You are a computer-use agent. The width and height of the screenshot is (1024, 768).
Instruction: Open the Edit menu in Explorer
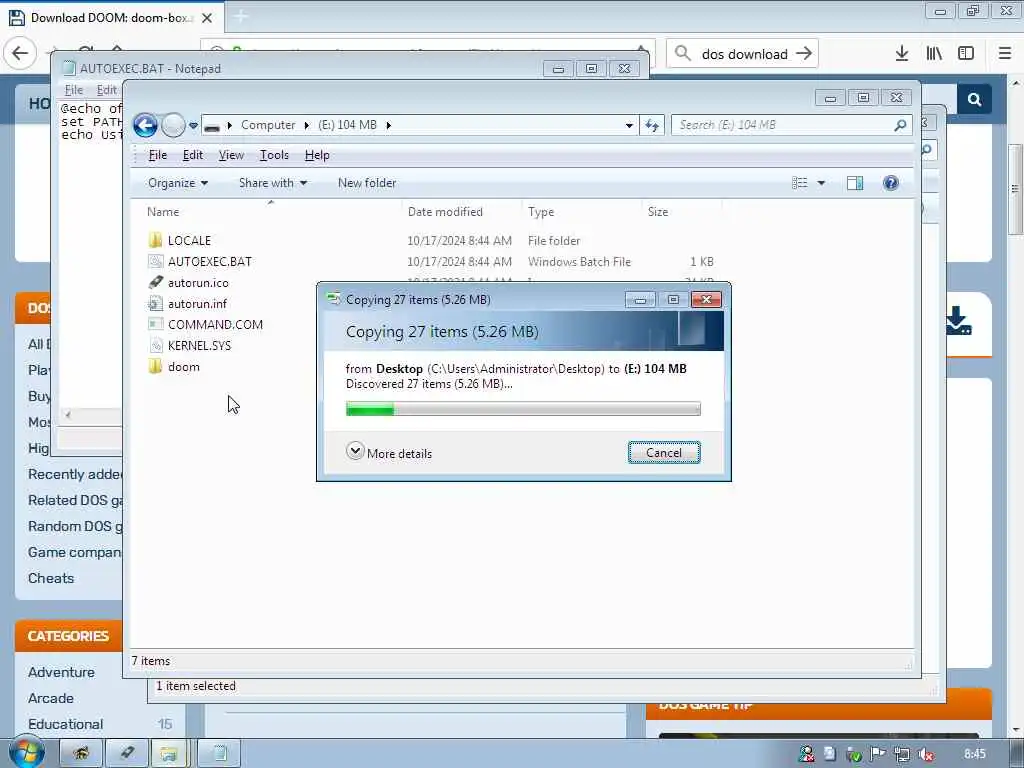193,155
